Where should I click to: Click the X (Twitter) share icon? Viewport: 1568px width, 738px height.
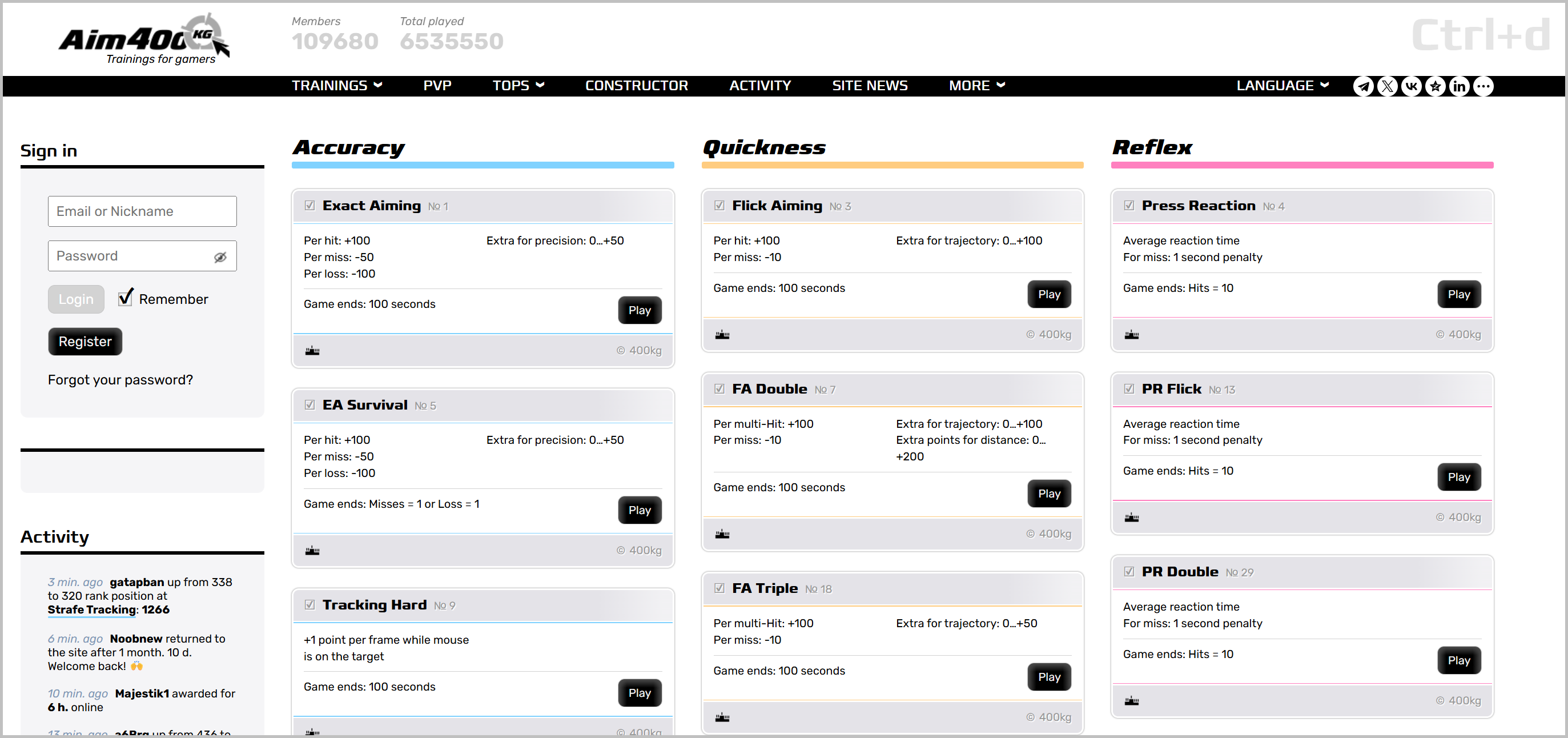1387,86
